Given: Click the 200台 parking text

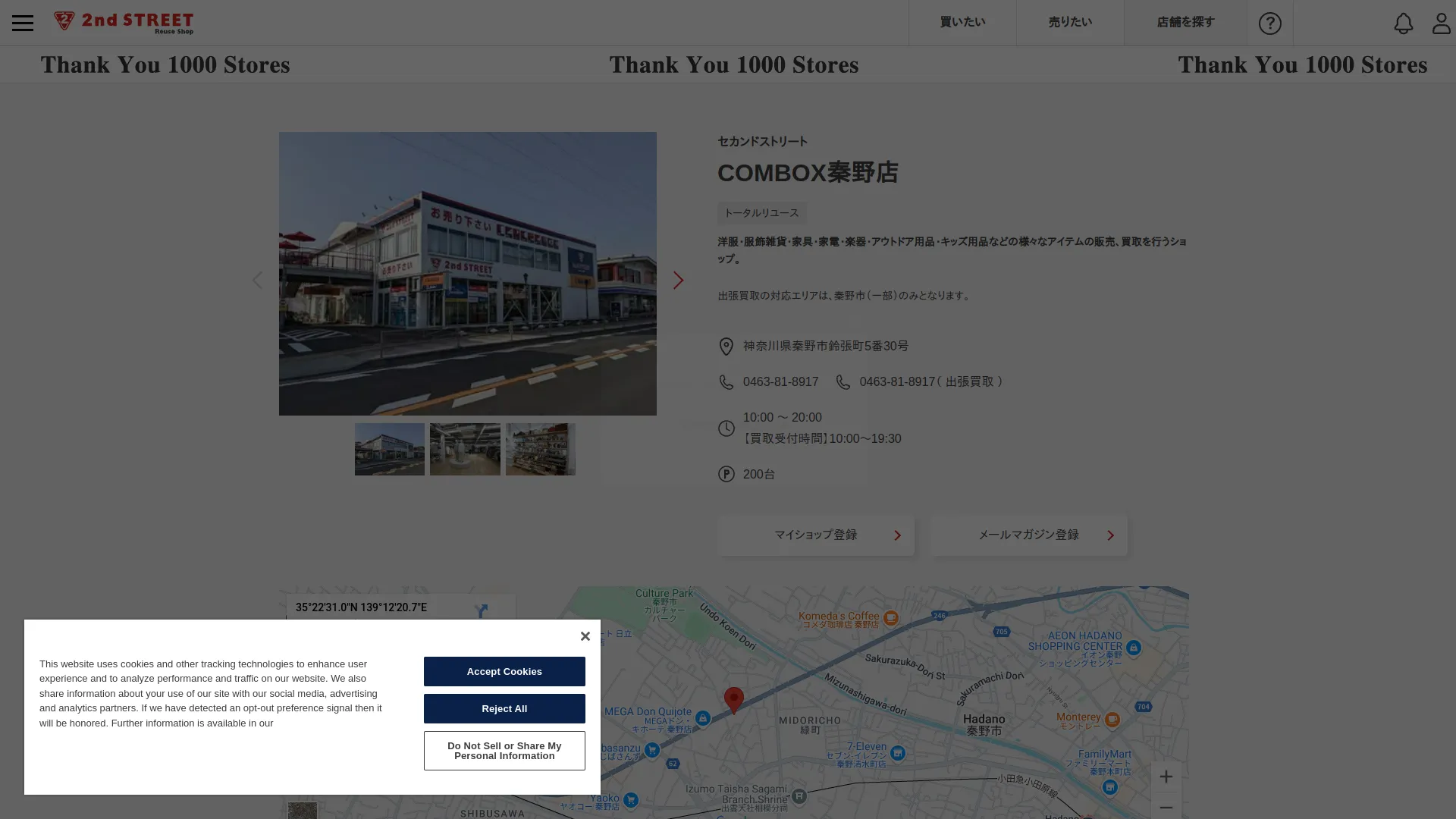Looking at the screenshot, I should 759,475.
